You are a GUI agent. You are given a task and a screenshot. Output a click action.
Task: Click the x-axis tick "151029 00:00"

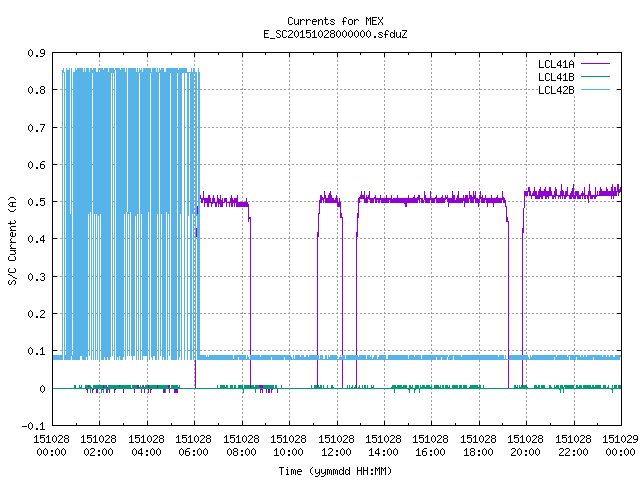pyautogui.click(x=620, y=445)
